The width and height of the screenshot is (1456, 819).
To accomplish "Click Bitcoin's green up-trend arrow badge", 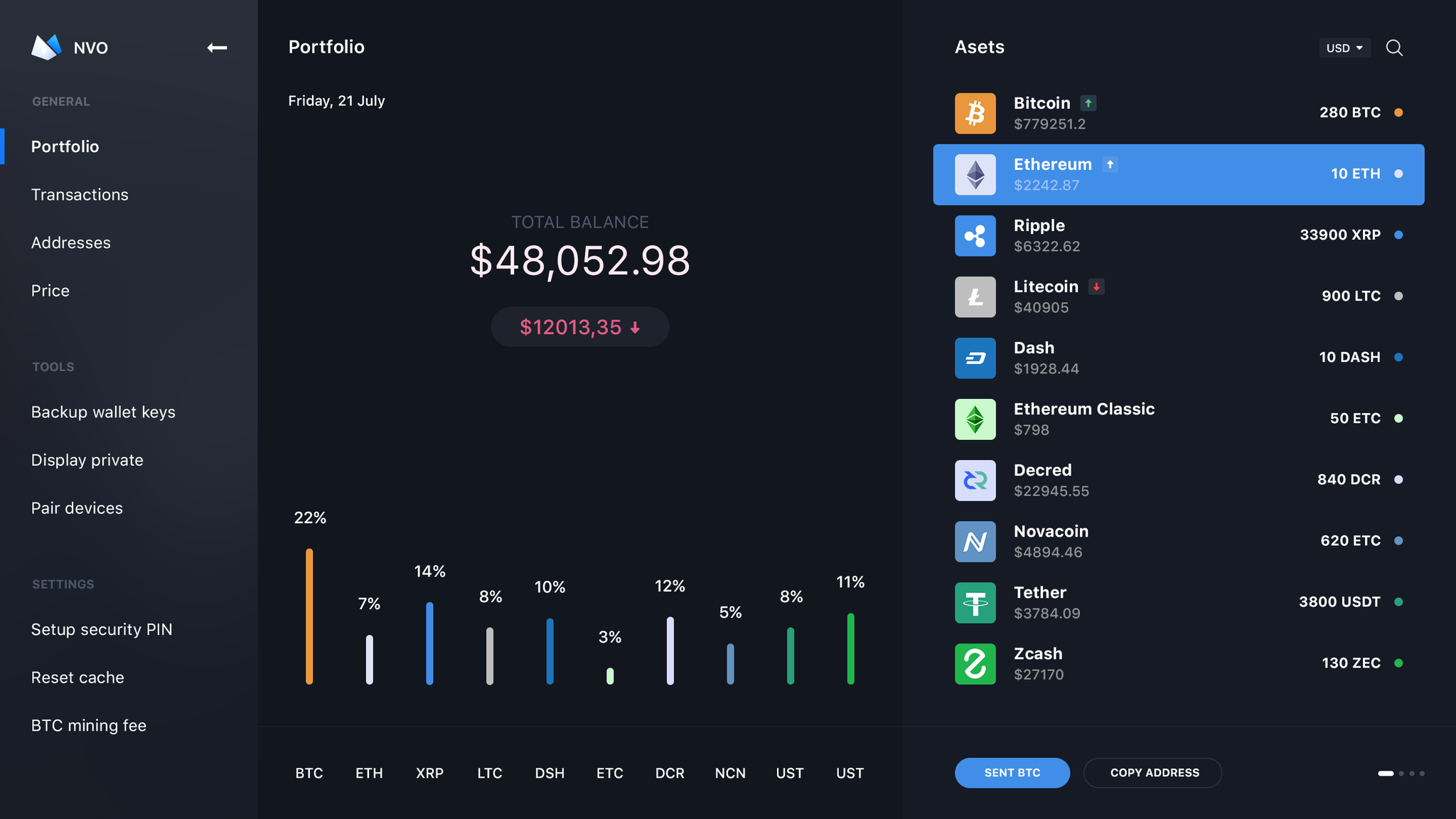I will [1088, 103].
